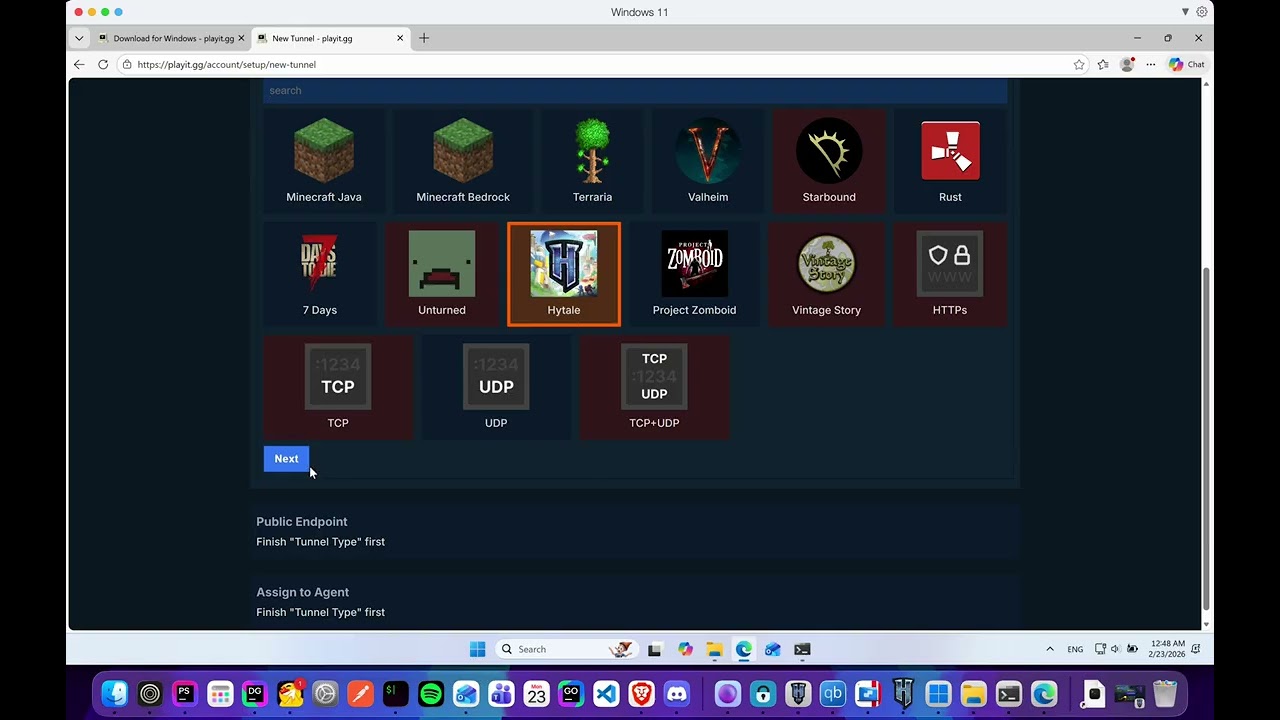Open the taskbar clock and date

1167,649
